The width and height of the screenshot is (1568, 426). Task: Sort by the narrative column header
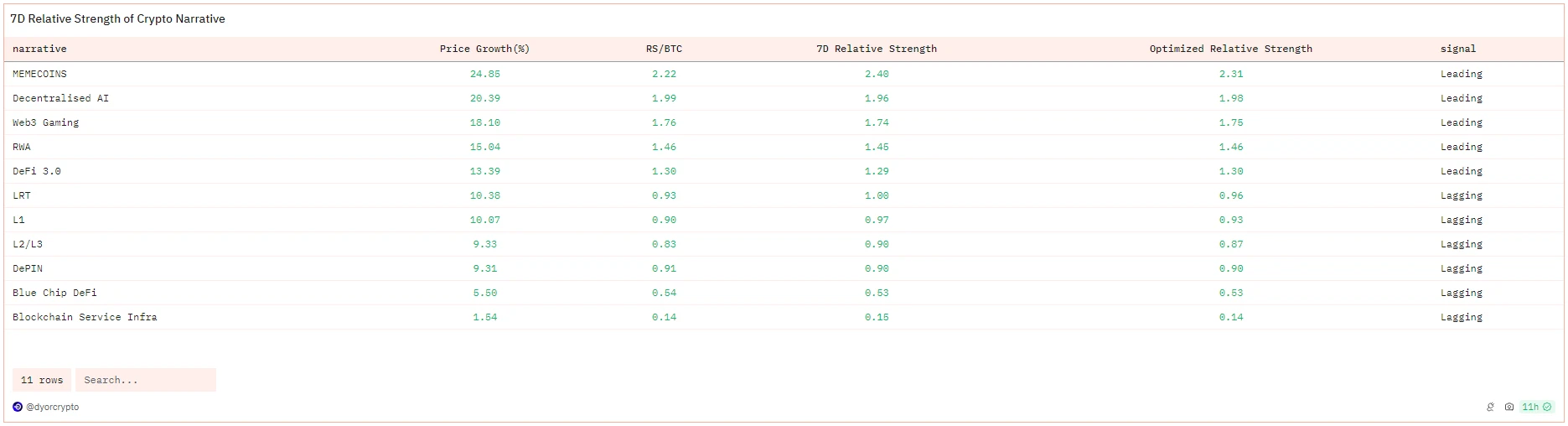pyautogui.click(x=39, y=49)
